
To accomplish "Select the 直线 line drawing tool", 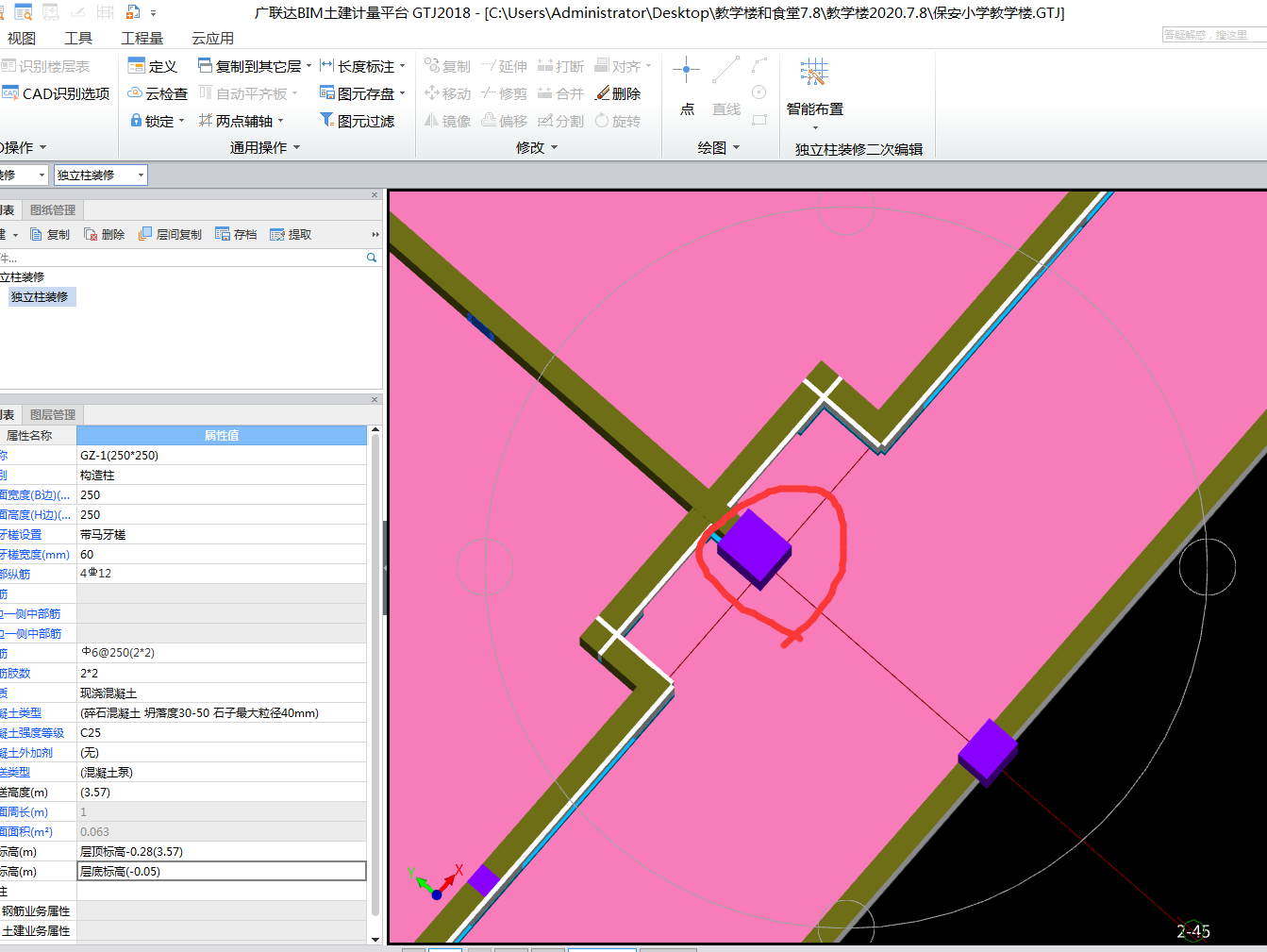I will 725,85.
